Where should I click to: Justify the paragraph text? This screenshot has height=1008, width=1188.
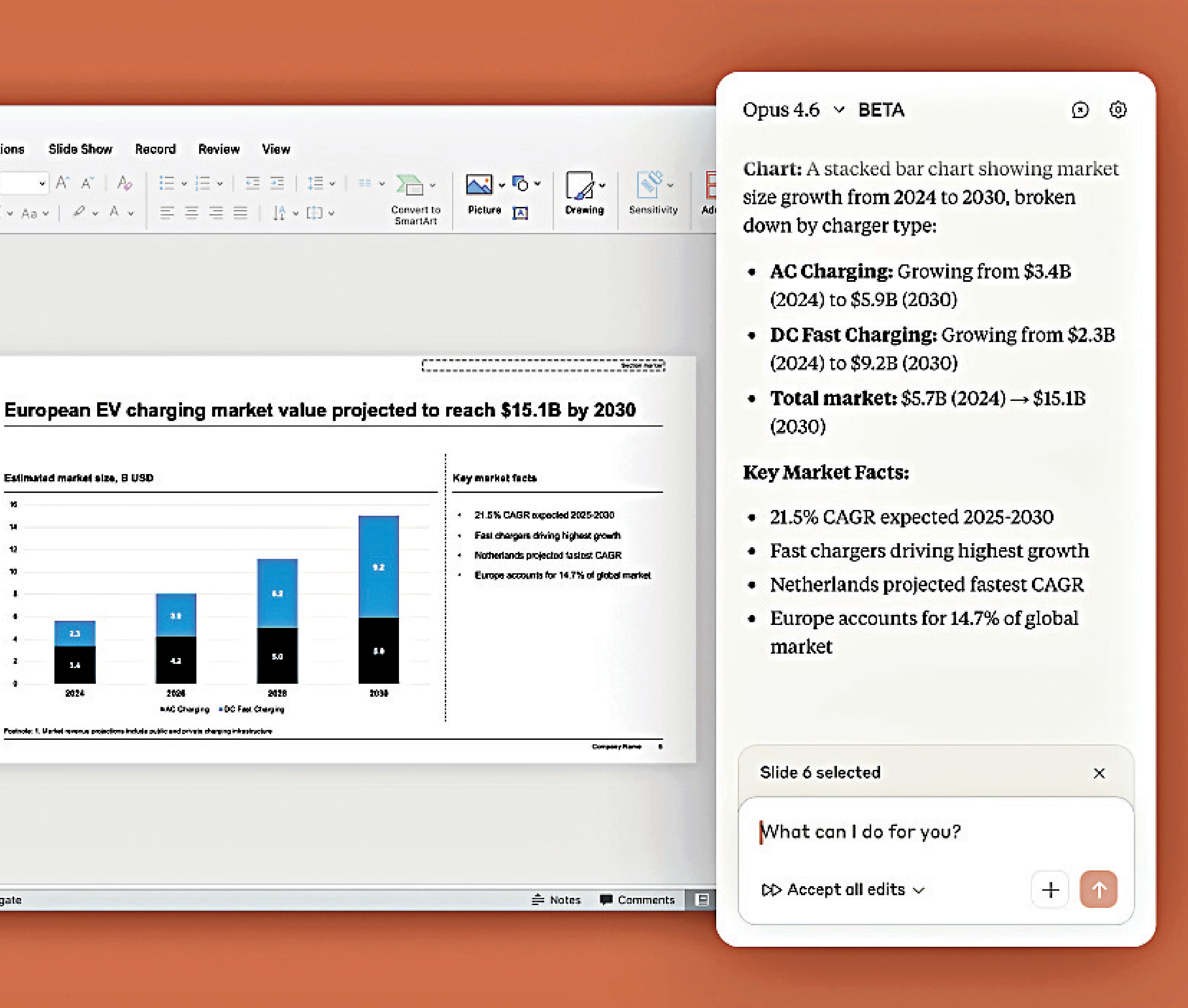coord(240,213)
